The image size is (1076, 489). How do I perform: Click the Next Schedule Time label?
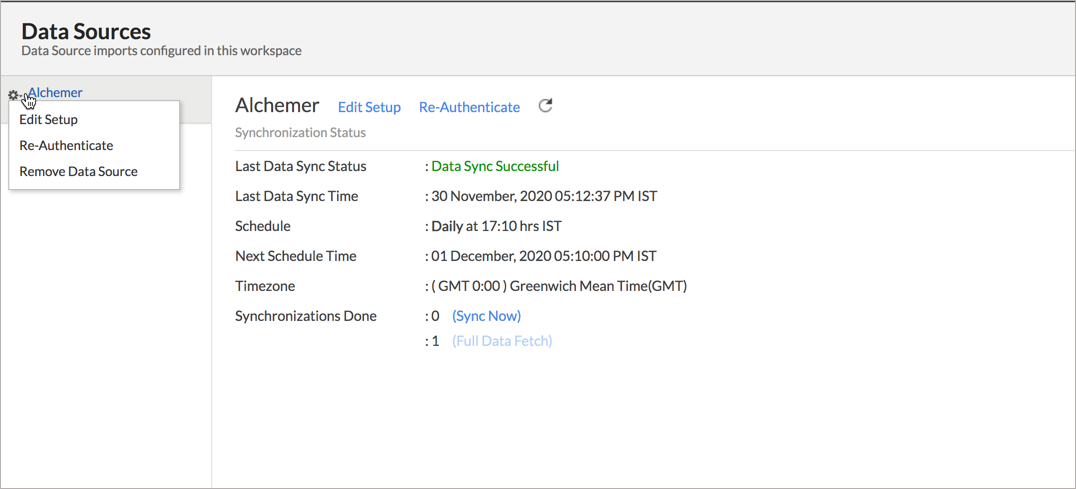tap(296, 257)
